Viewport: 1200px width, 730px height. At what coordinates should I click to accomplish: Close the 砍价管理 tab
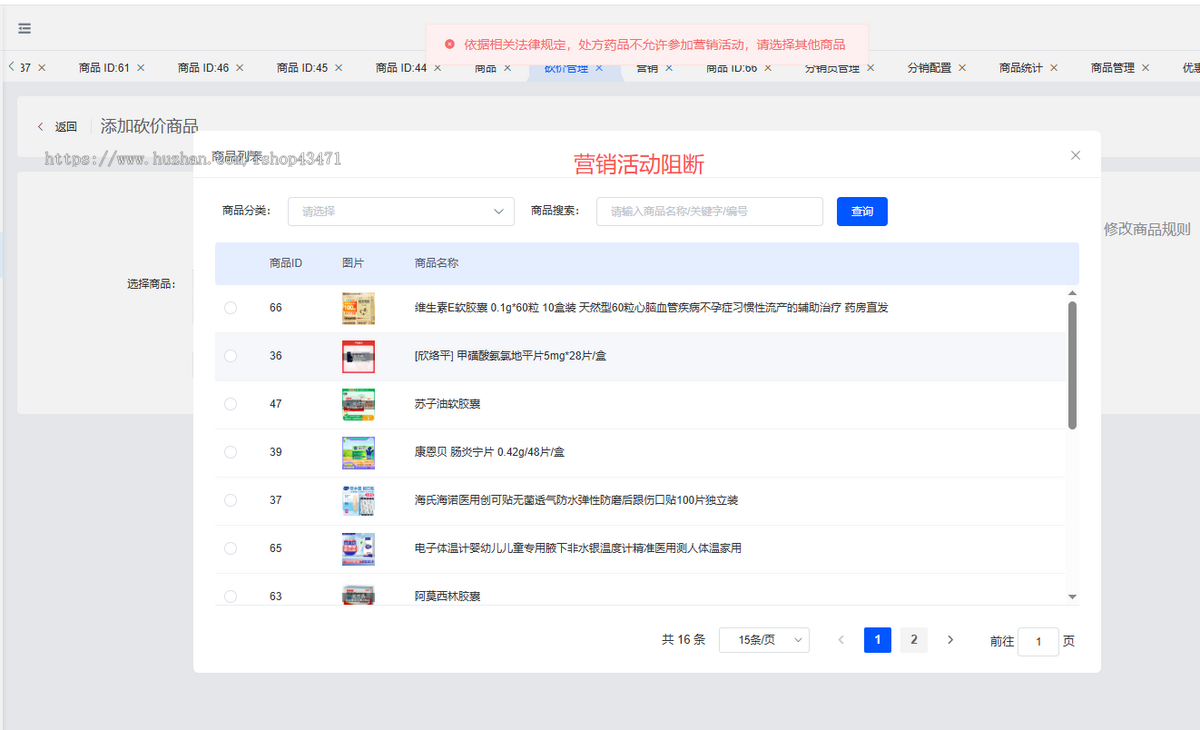tap(599, 68)
